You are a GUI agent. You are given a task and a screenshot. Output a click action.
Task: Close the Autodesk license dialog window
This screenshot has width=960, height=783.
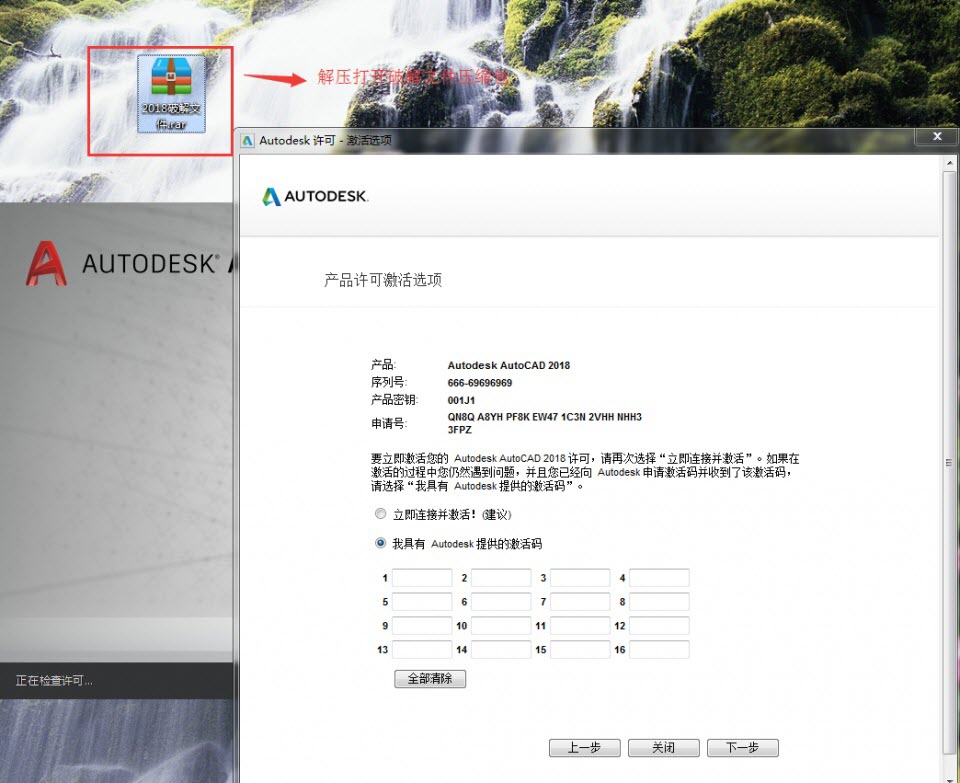pos(936,136)
